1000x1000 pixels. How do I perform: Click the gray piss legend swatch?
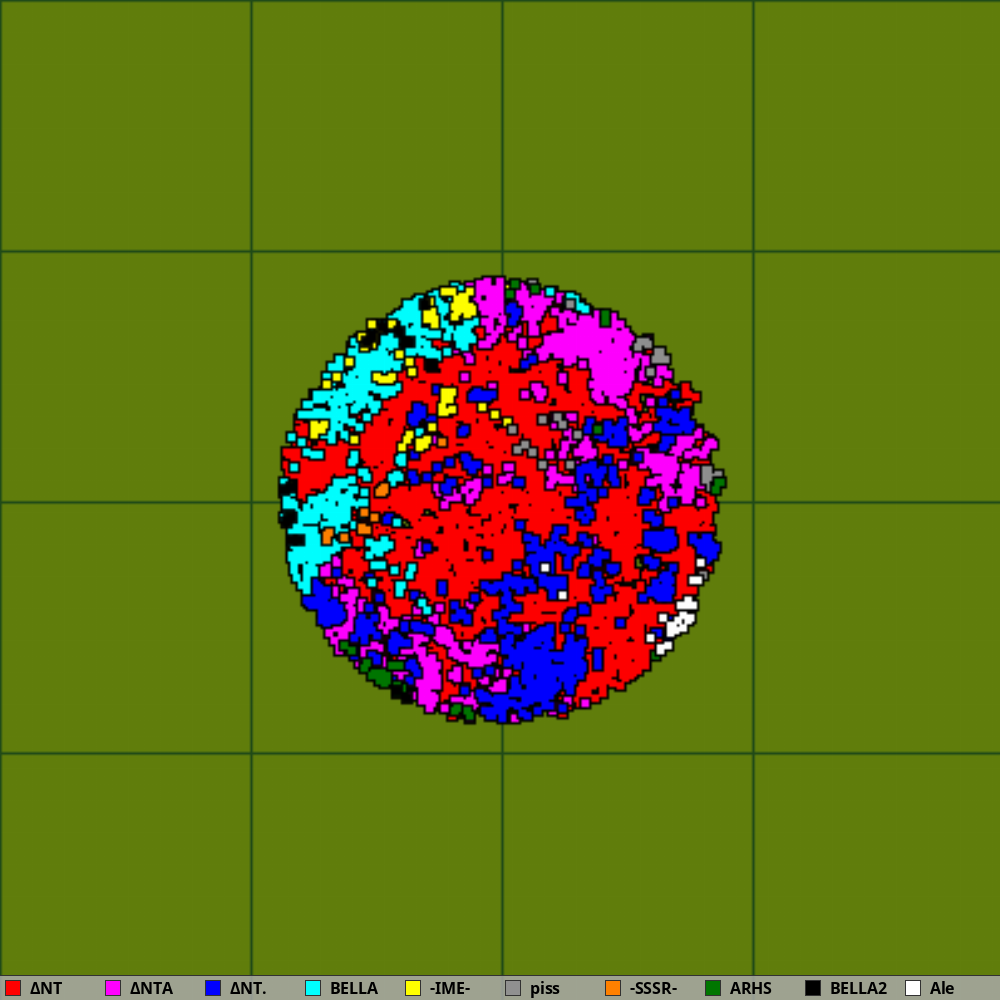[x=513, y=988]
